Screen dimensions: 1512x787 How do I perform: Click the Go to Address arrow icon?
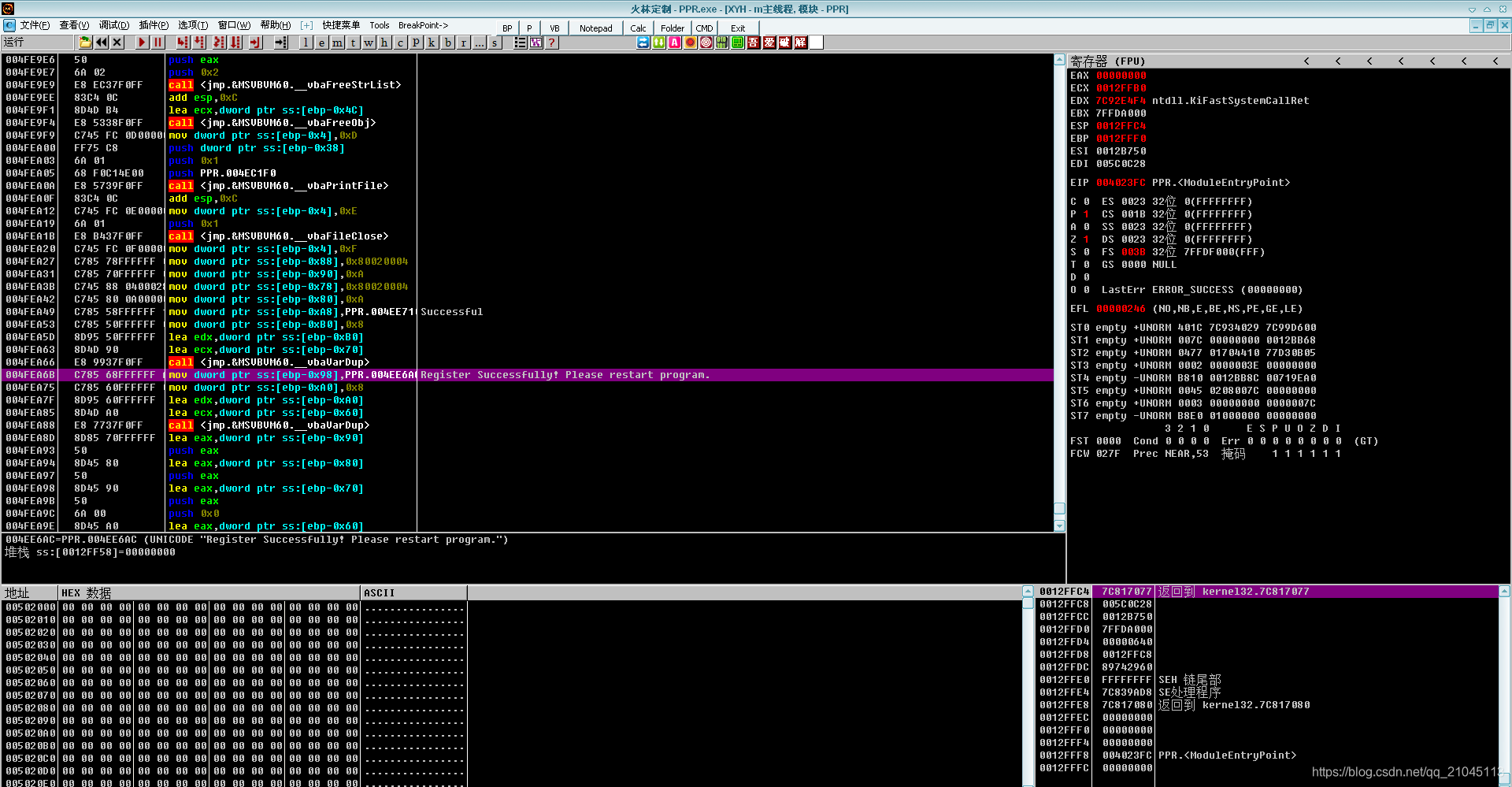pos(280,43)
